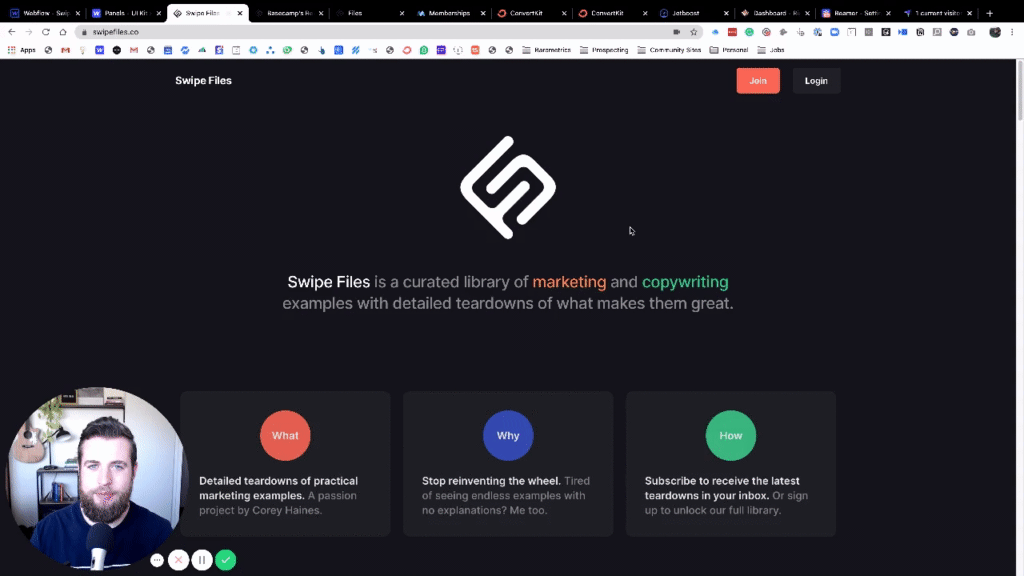This screenshot has width=1024, height=576.
Task: Expand the Personal bookmark folder
Action: [x=729, y=50]
